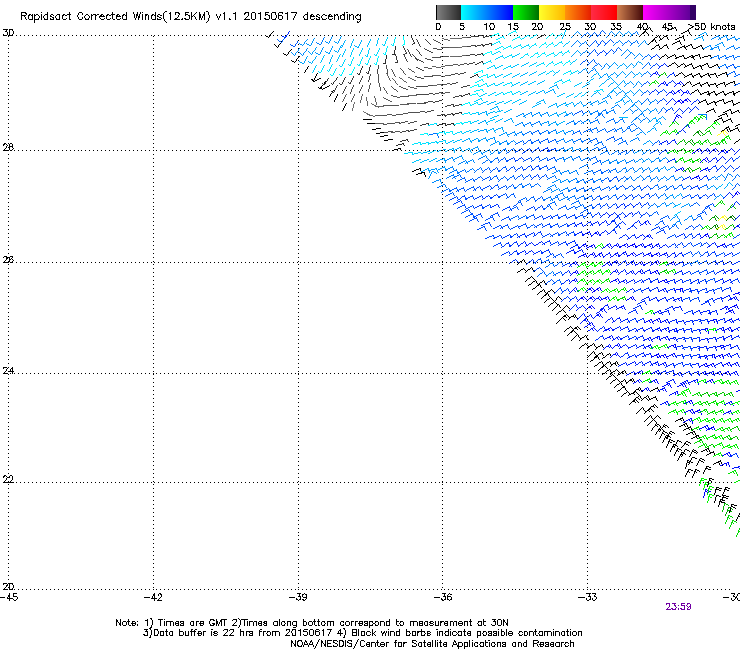Screen dimensions: 740x650
Task: Click the magenta 40-45 knots color segment
Action: (x=656, y=12)
